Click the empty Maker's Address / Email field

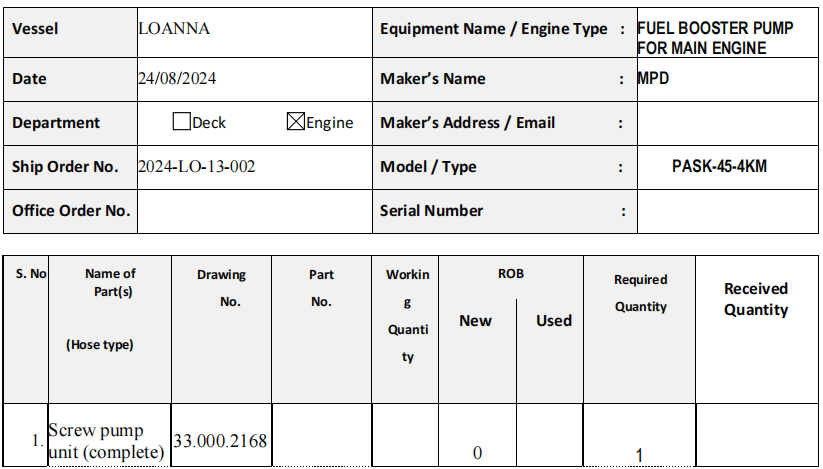[727, 123]
